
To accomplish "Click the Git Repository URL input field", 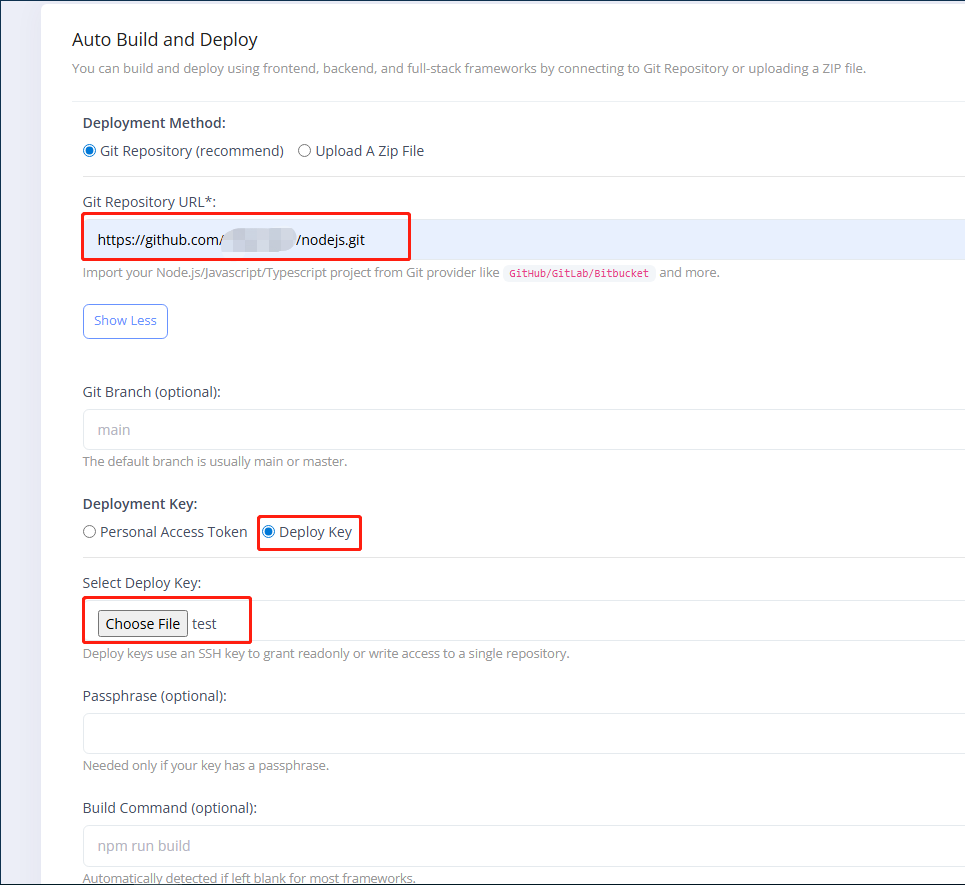I will point(600,240).
